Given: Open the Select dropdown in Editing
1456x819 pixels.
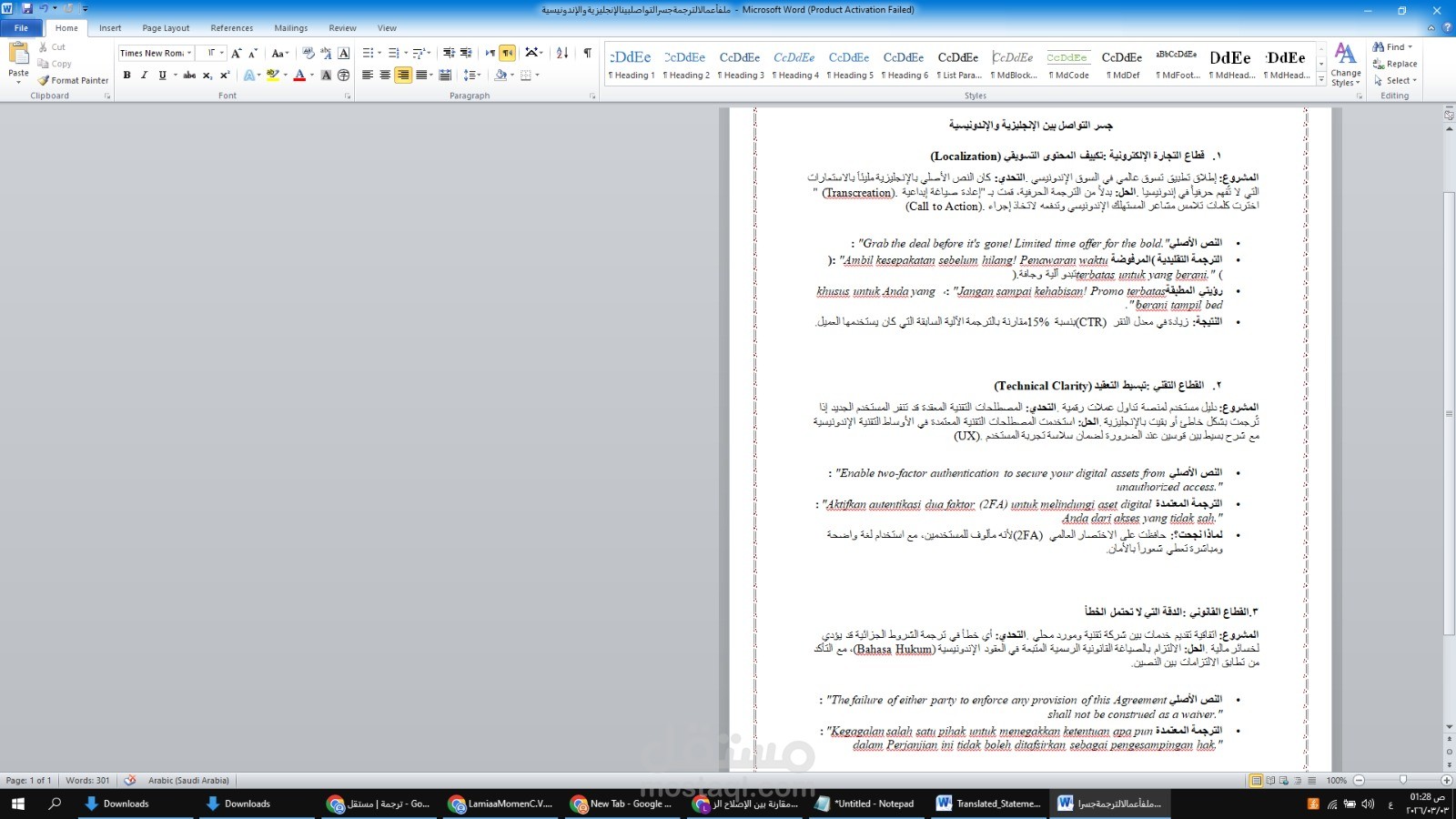Looking at the screenshot, I should coord(1396,80).
